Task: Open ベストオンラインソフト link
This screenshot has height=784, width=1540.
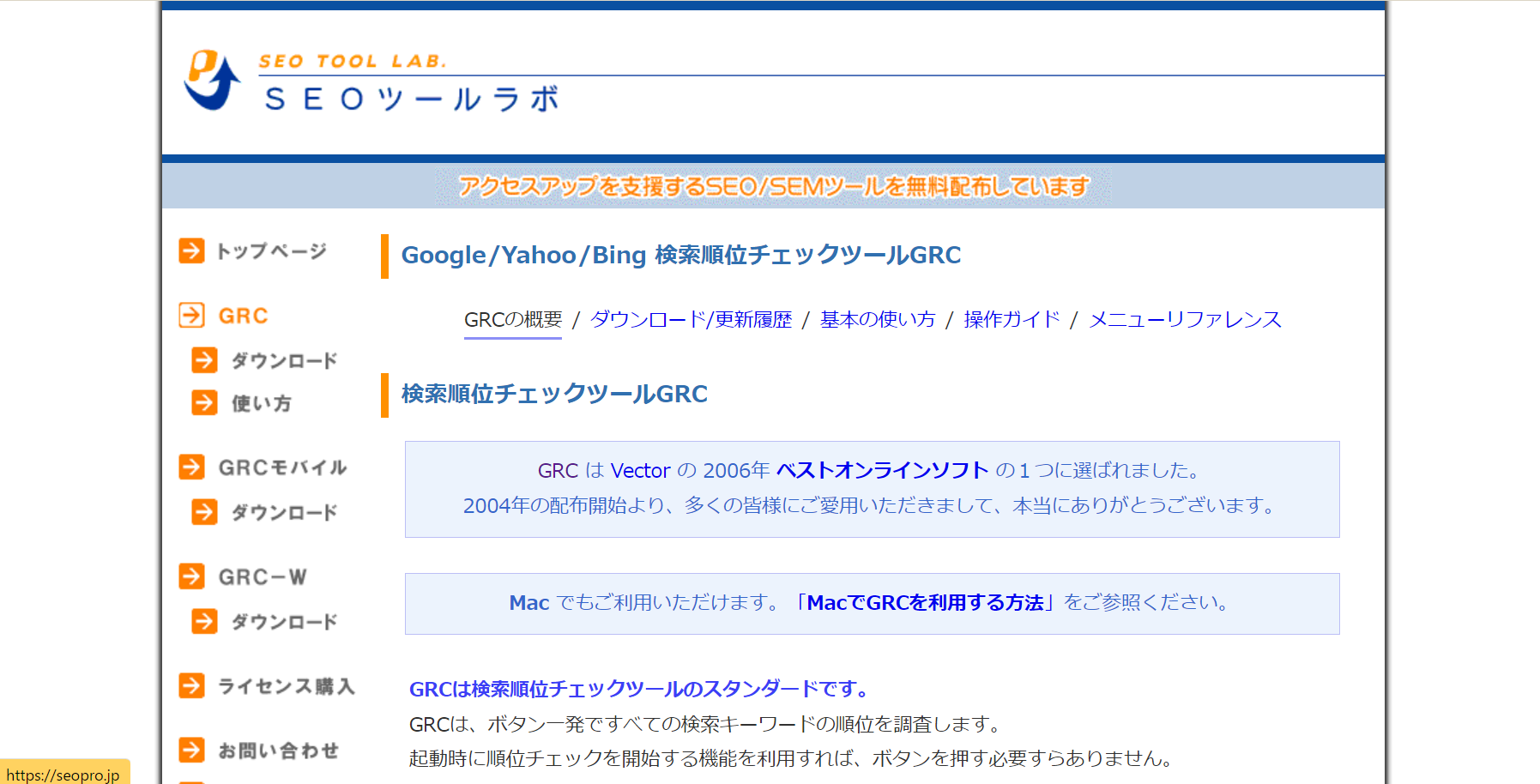Action: click(883, 471)
